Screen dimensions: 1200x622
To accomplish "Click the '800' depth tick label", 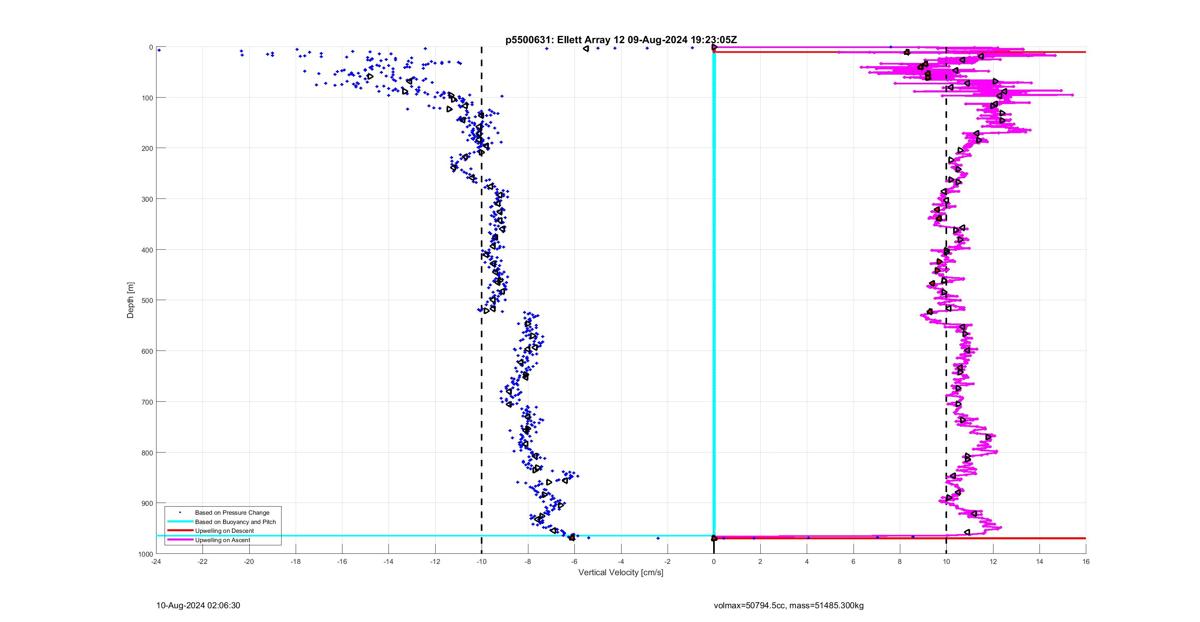I will pyautogui.click(x=146, y=452).
